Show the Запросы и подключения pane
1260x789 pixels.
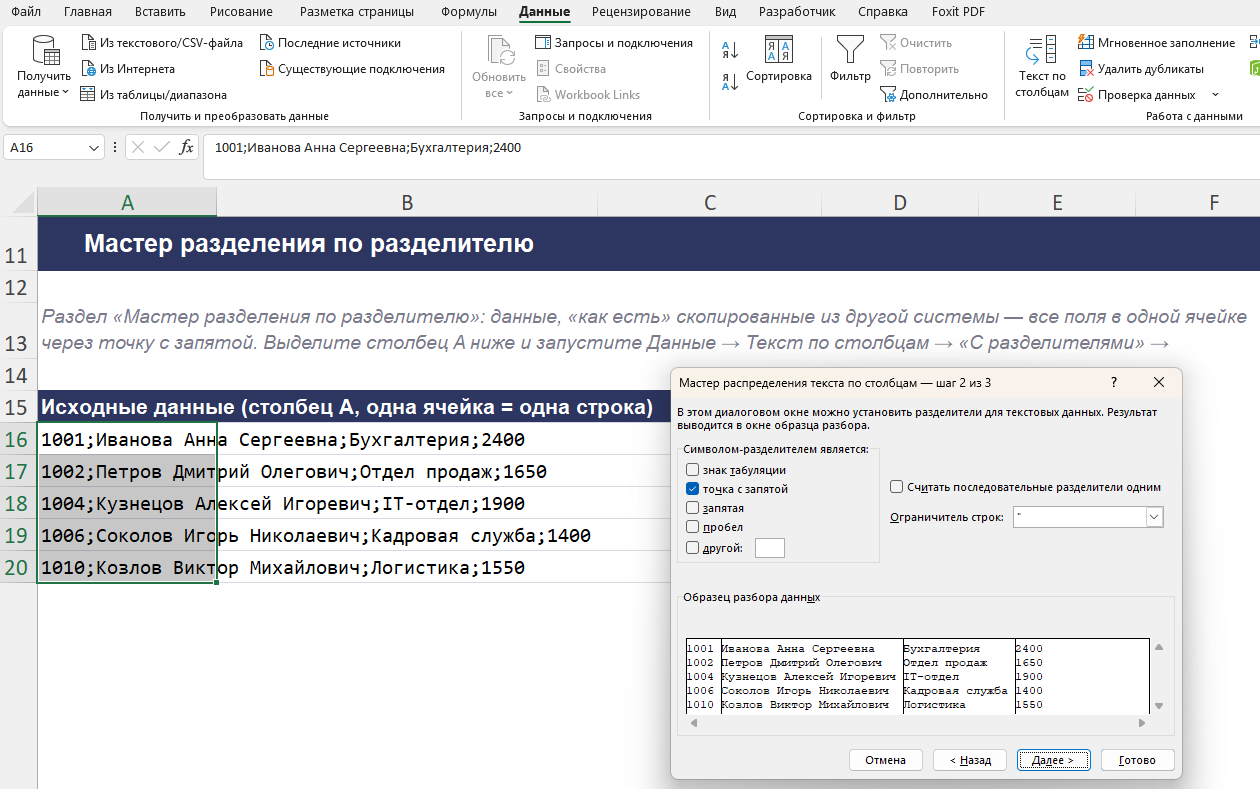point(614,43)
